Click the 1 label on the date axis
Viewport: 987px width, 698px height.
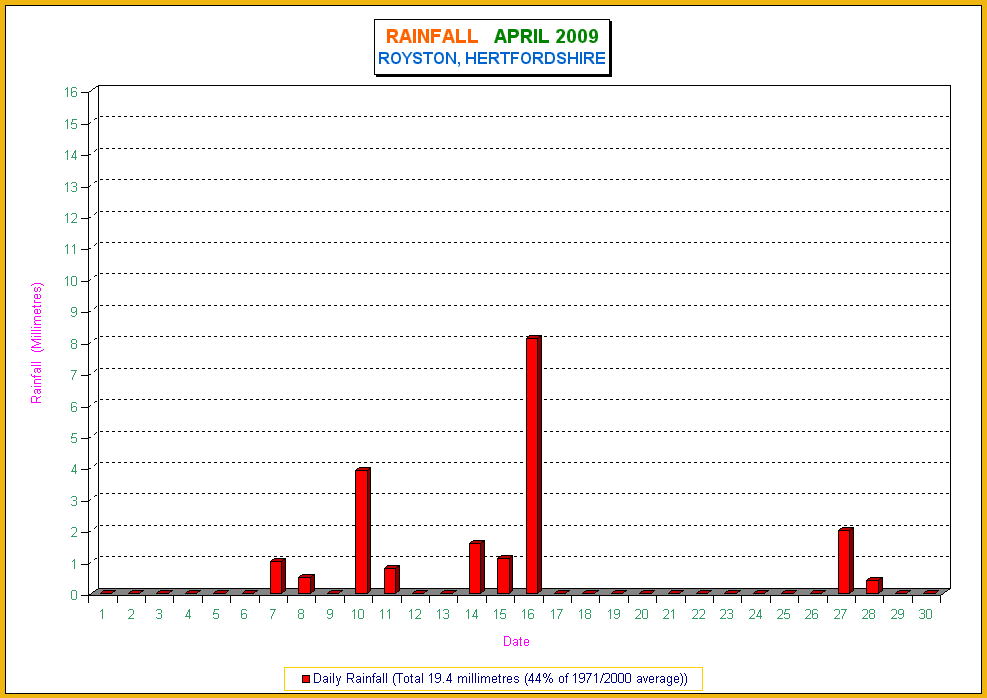102,614
